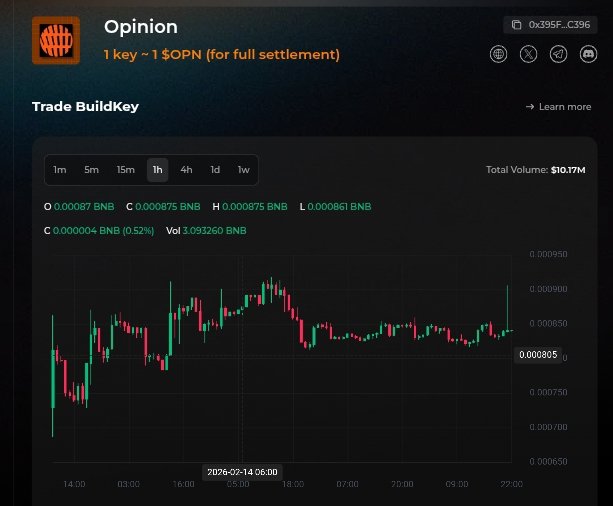Open the X (Twitter) profile icon
This screenshot has width=613, height=506.
coord(529,54)
